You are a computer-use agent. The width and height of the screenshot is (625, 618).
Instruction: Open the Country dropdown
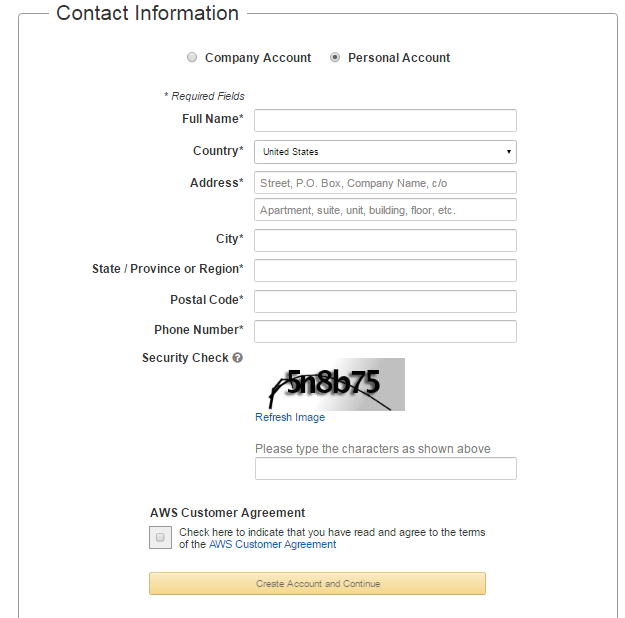(385, 152)
